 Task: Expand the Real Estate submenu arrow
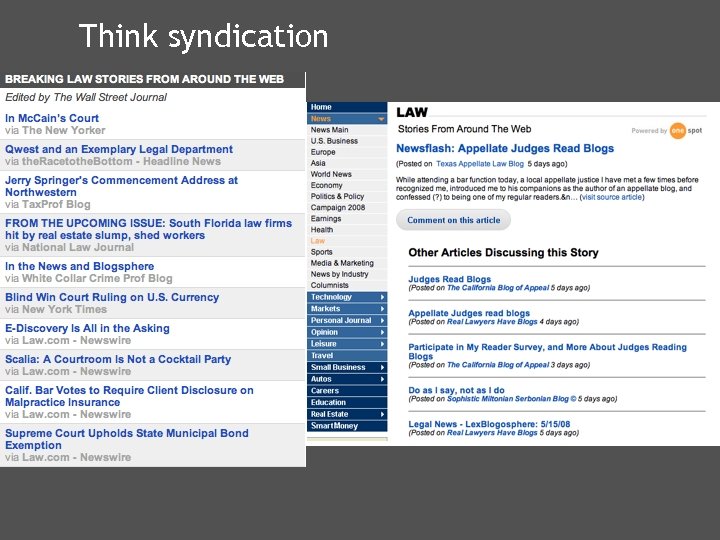coord(382,414)
